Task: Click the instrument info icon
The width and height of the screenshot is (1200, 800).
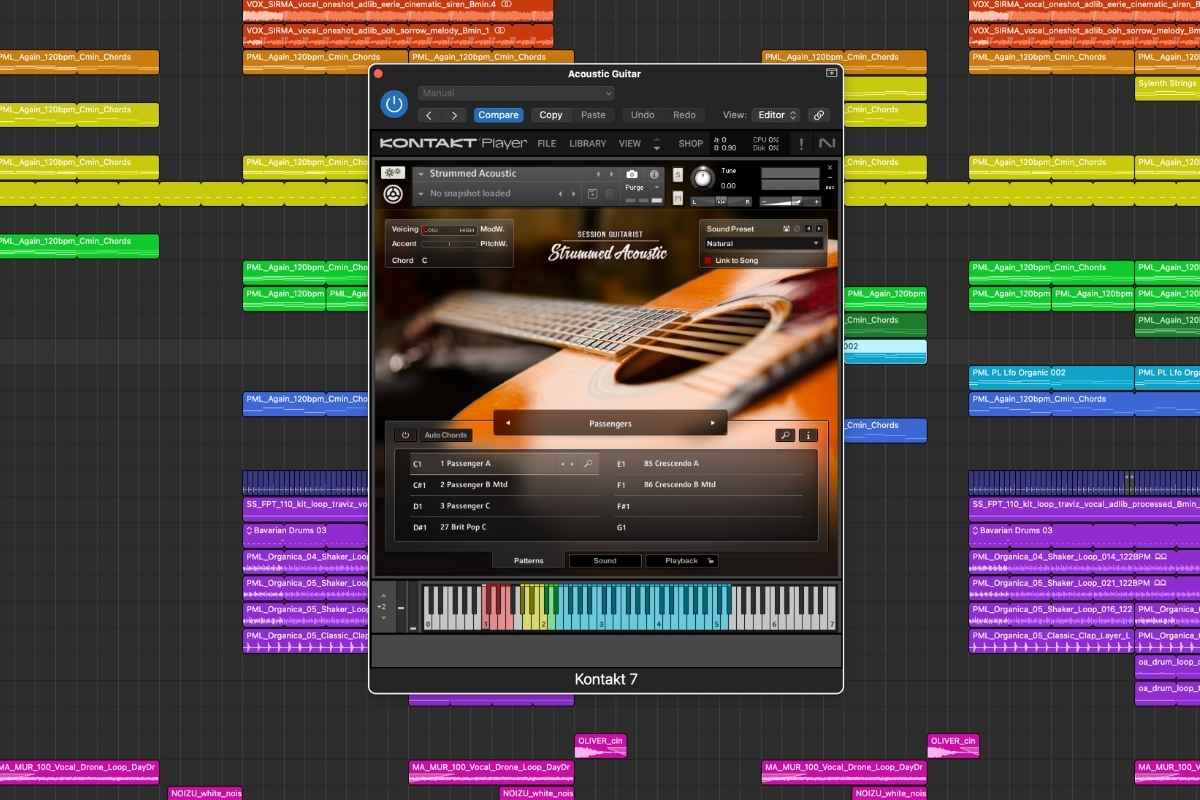Action: point(654,174)
